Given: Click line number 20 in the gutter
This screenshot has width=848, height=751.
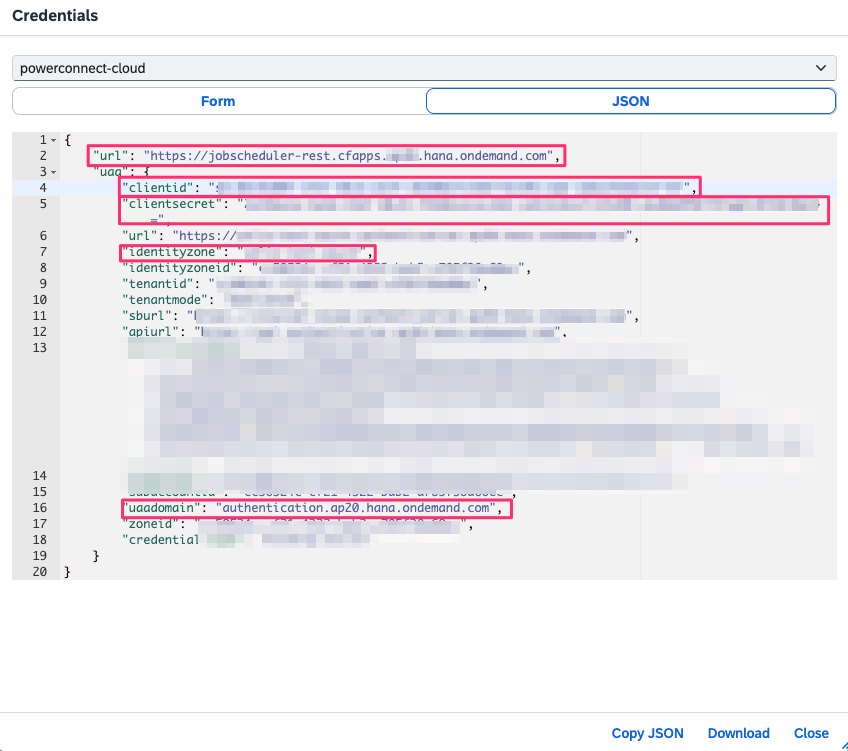Looking at the screenshot, I should coord(40,572).
